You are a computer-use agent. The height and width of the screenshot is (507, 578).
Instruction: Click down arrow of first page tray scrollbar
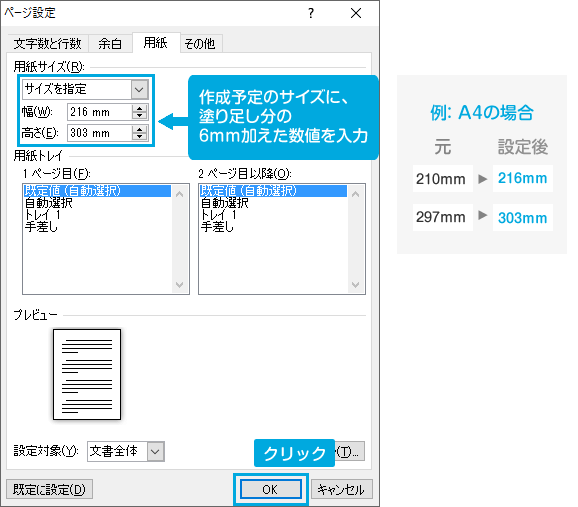tap(180, 285)
